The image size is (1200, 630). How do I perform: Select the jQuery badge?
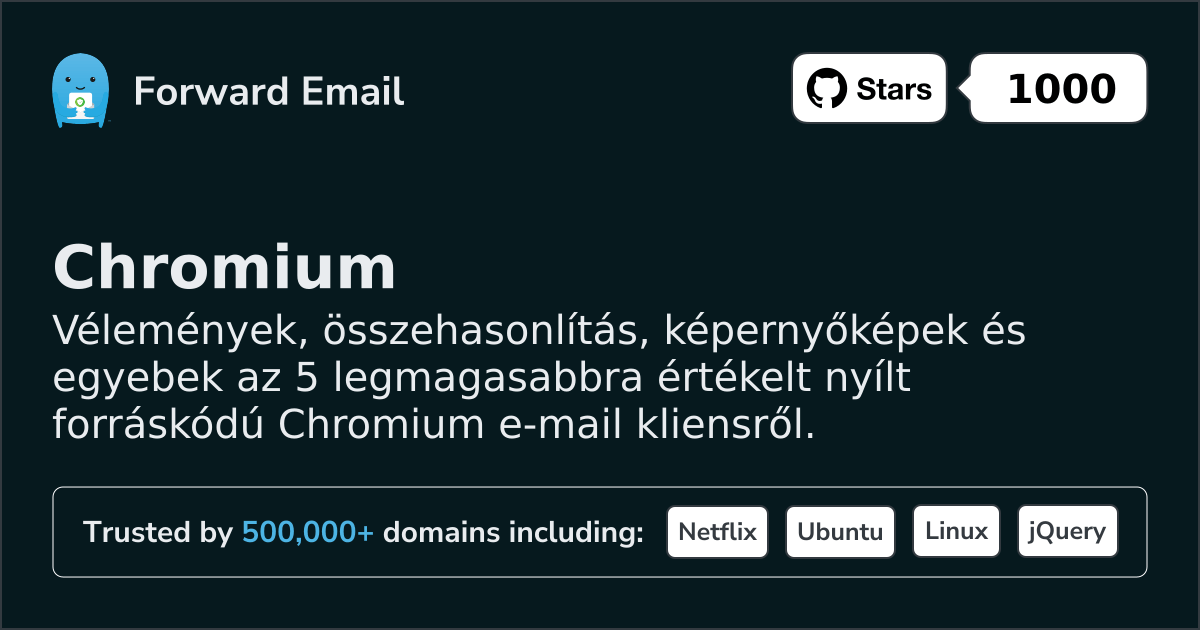(x=1067, y=532)
